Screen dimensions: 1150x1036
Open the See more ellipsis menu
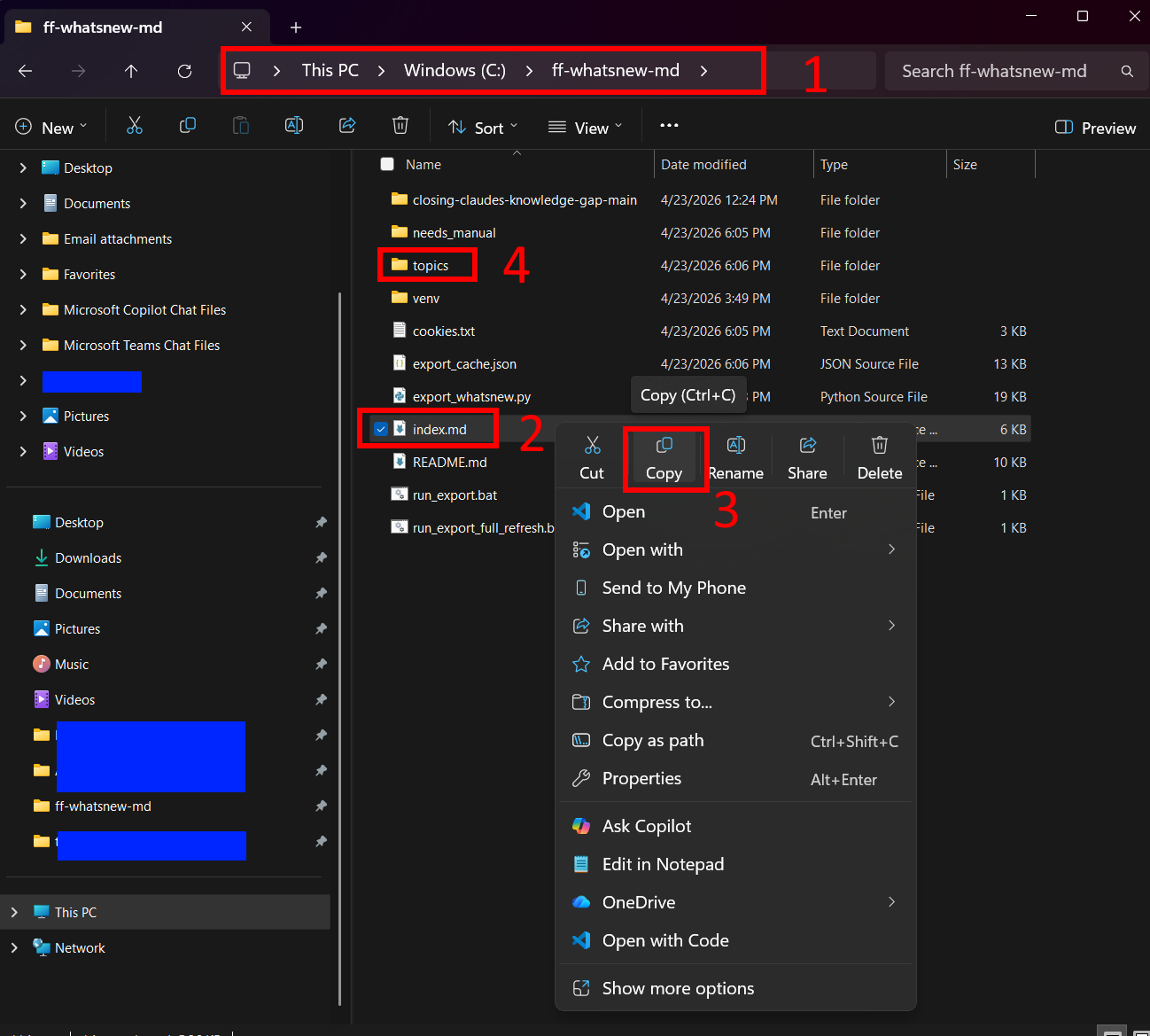669,126
